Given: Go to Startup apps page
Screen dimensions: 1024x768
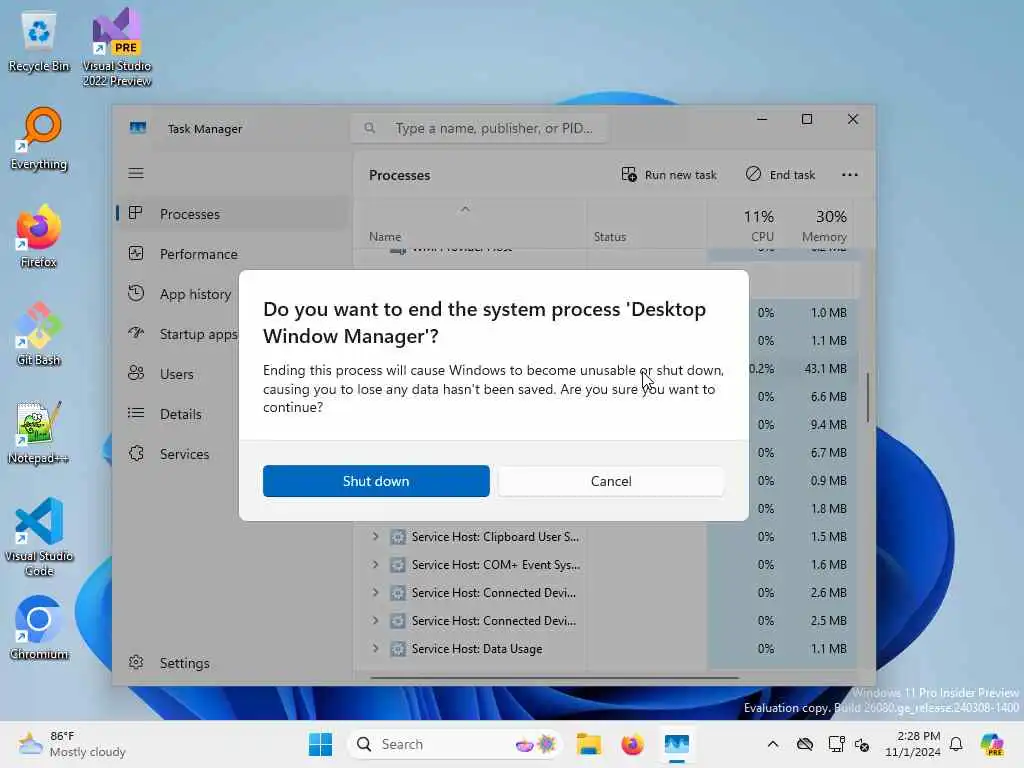Looking at the screenshot, I should [198, 334].
